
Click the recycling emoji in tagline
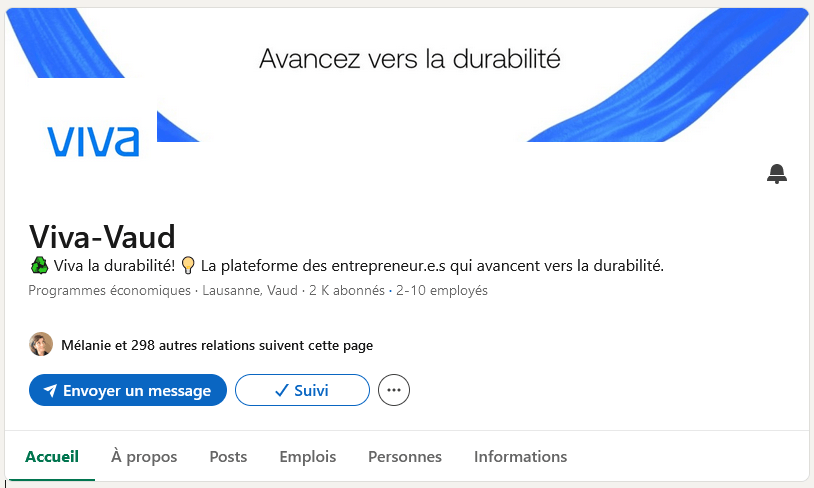[39, 266]
